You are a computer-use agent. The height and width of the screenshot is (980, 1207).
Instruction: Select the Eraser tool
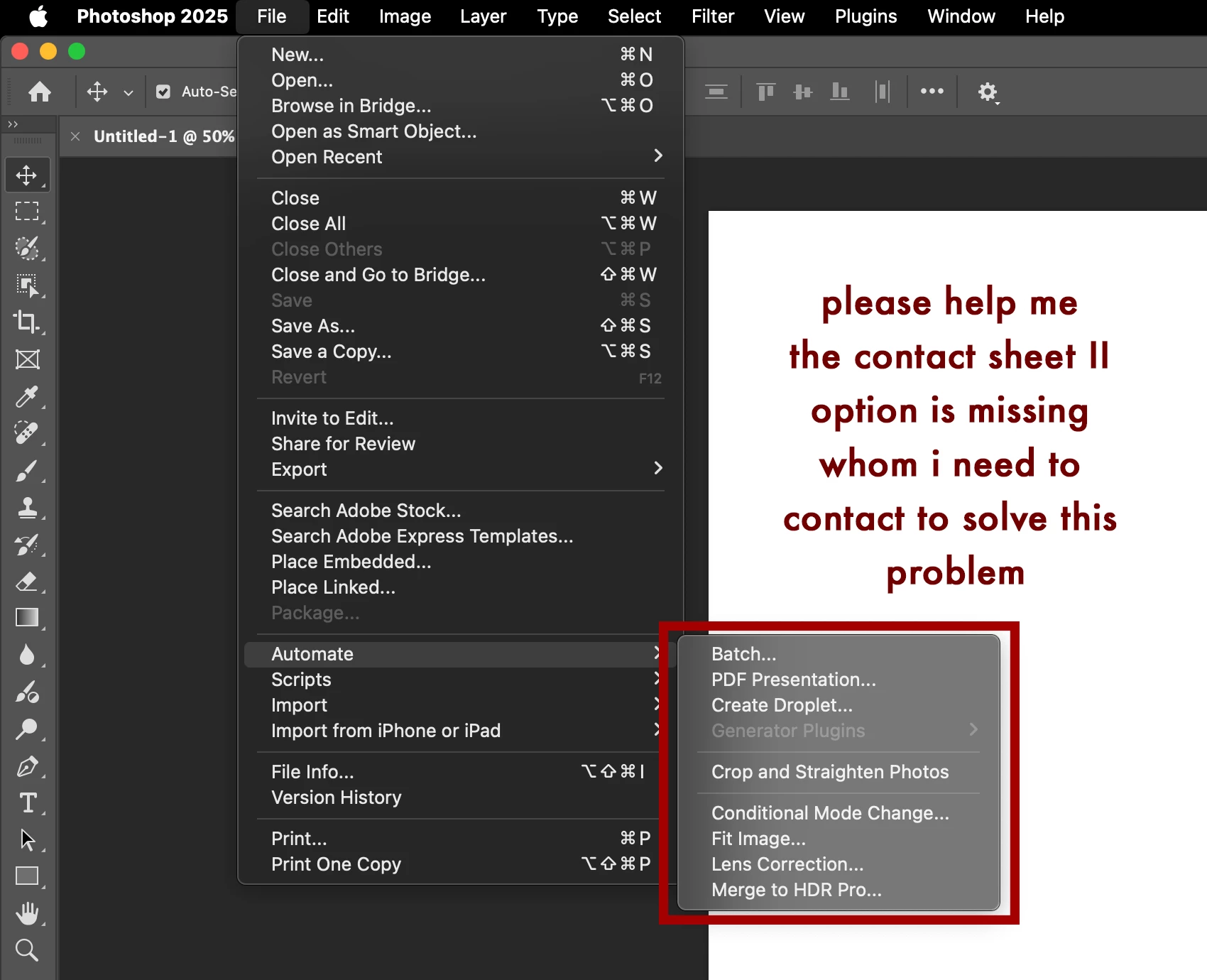(27, 581)
